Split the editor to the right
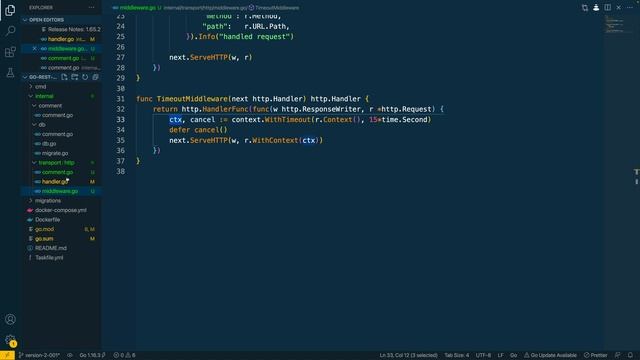 (607, 8)
